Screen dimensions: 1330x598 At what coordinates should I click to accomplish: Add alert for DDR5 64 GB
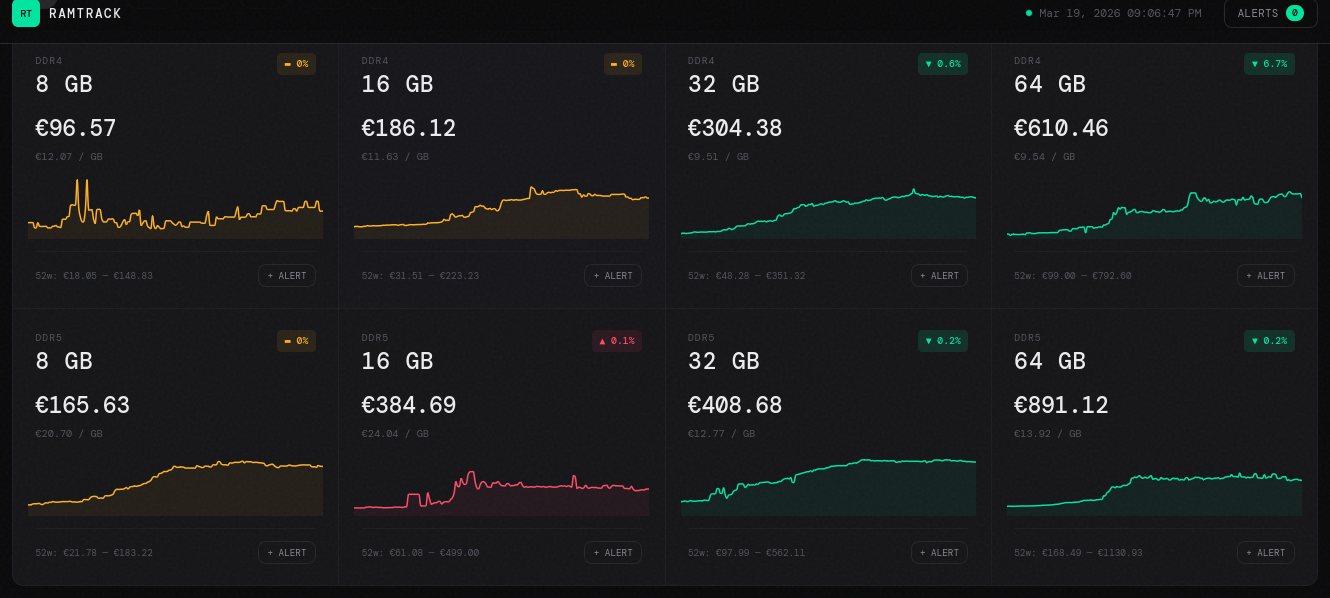[1265, 553]
